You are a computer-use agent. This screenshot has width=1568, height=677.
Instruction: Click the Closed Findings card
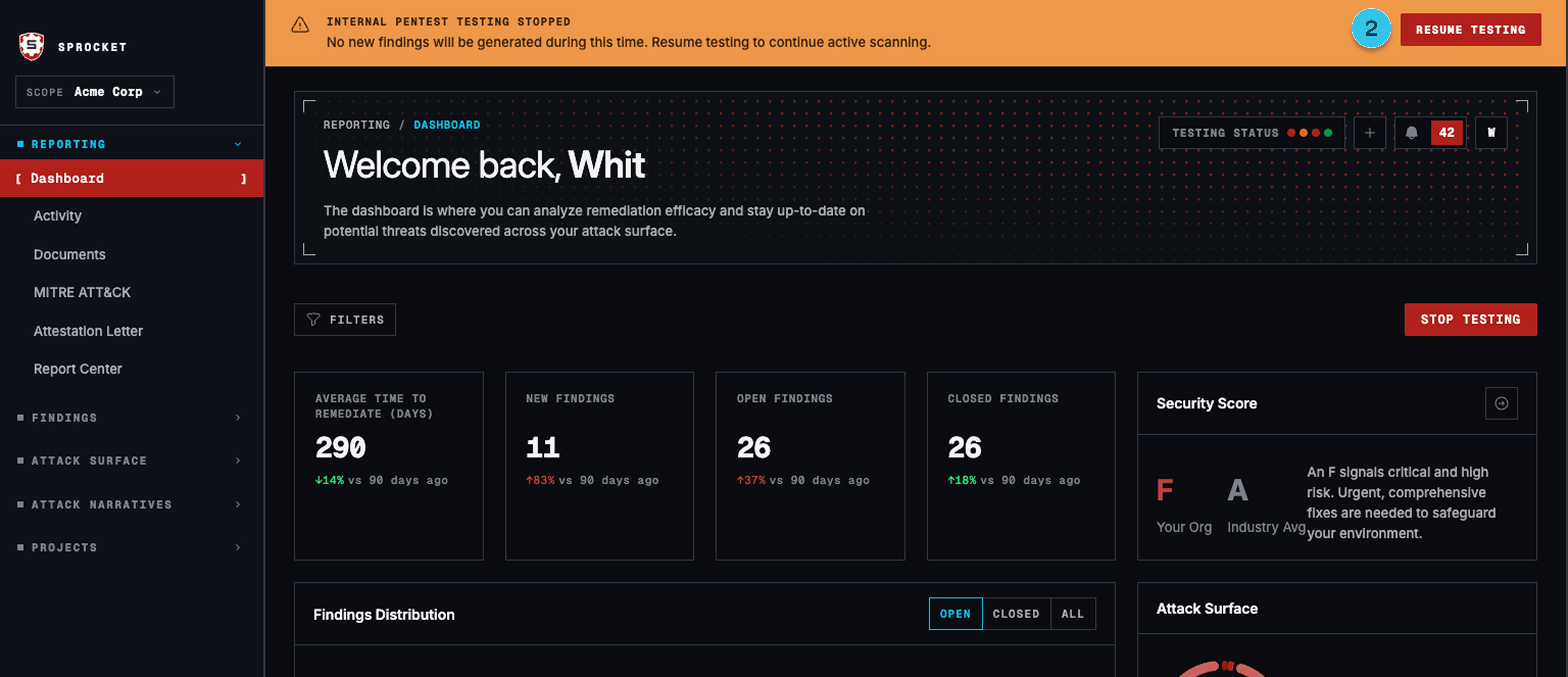point(1021,466)
